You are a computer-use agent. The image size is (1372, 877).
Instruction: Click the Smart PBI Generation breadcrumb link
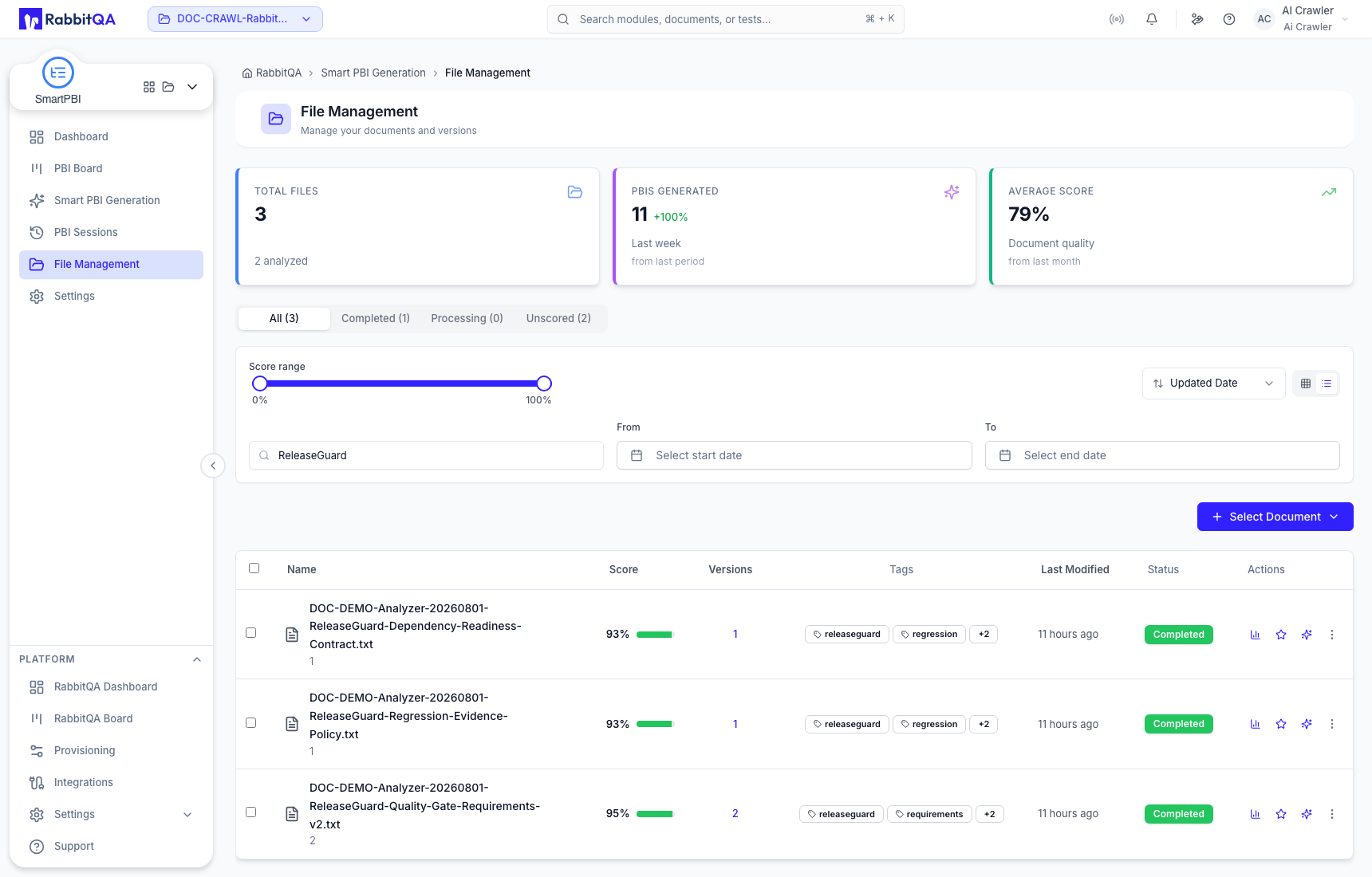pos(373,73)
